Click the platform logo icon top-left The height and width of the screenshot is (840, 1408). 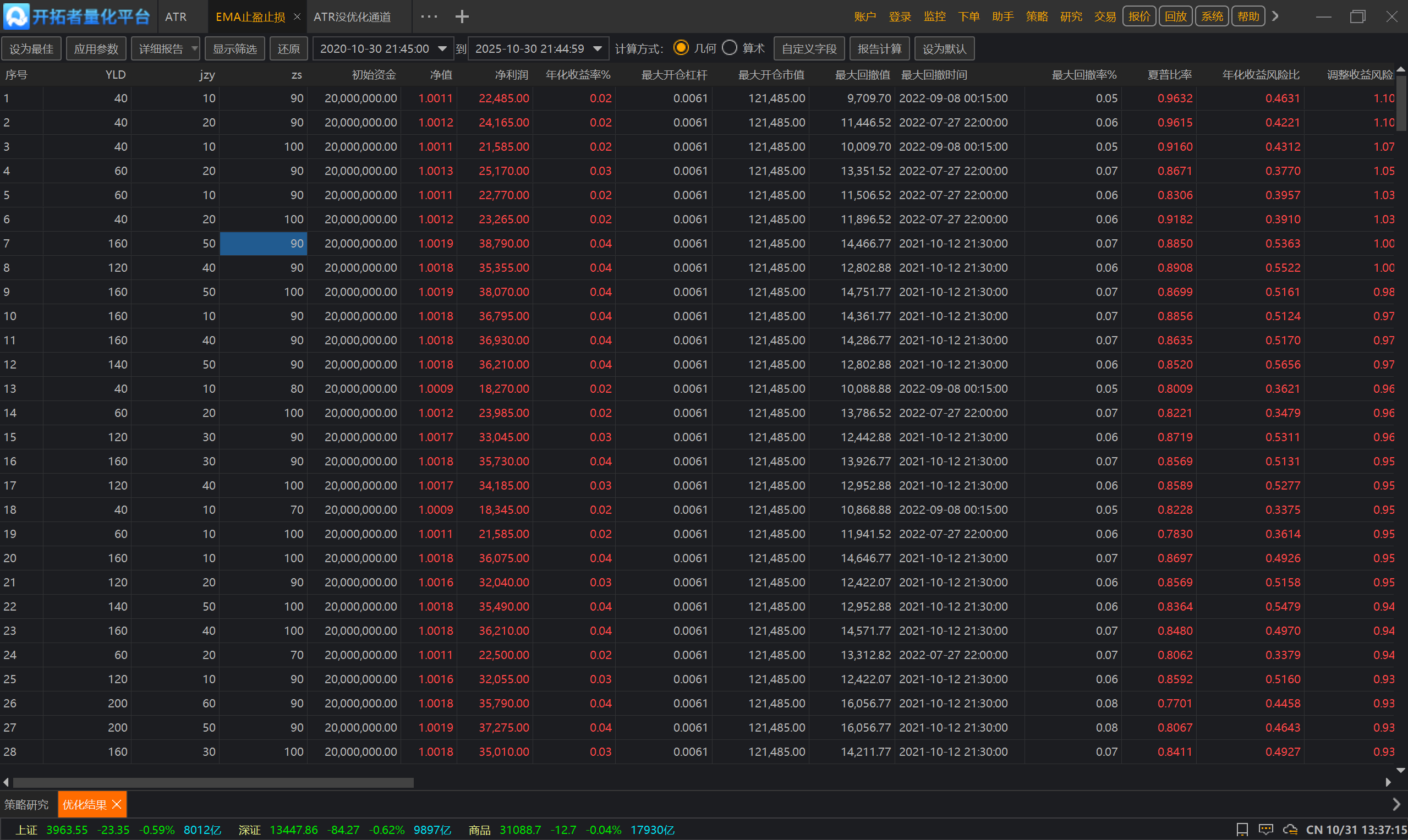[16, 17]
